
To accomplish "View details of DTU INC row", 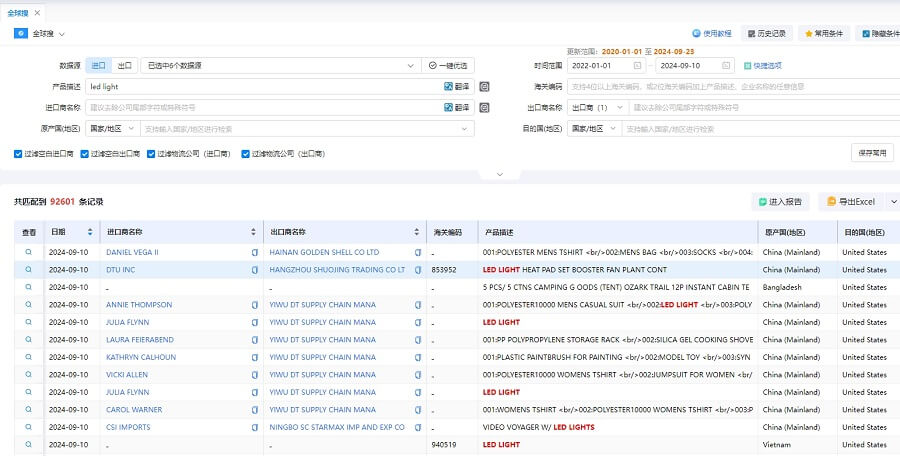I will pos(29,269).
